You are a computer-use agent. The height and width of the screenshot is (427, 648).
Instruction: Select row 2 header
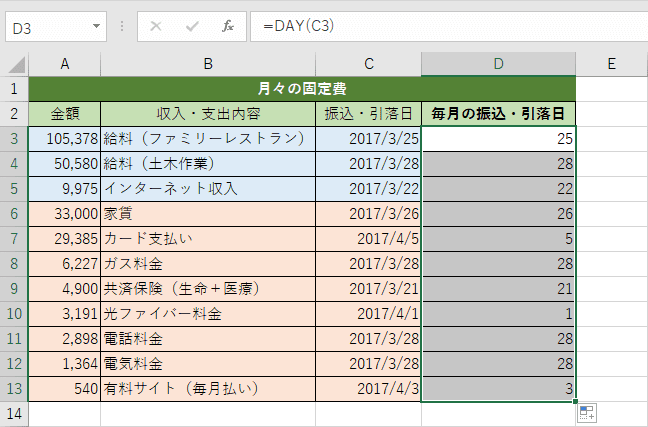tap(14, 114)
